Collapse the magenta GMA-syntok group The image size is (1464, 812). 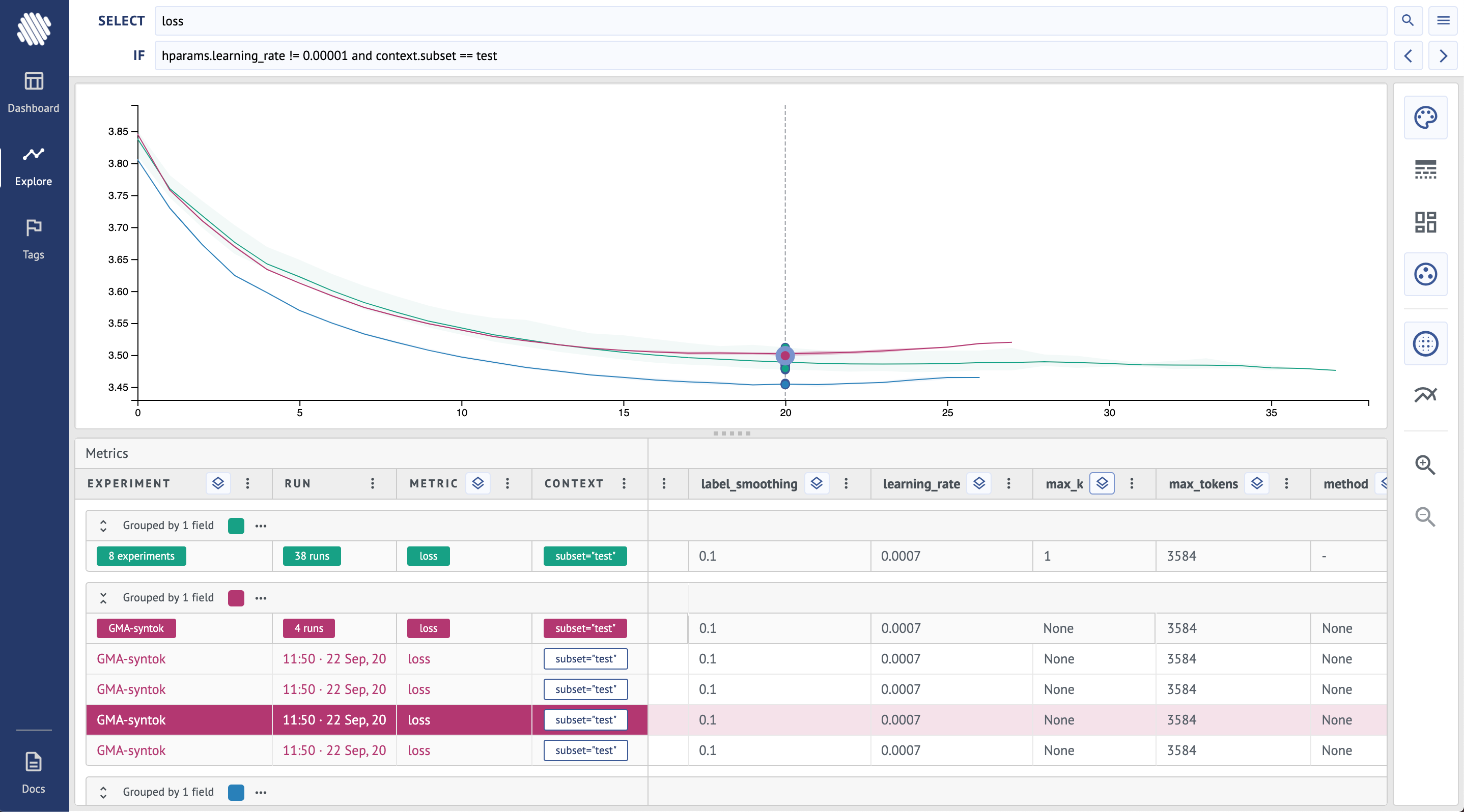(103, 598)
